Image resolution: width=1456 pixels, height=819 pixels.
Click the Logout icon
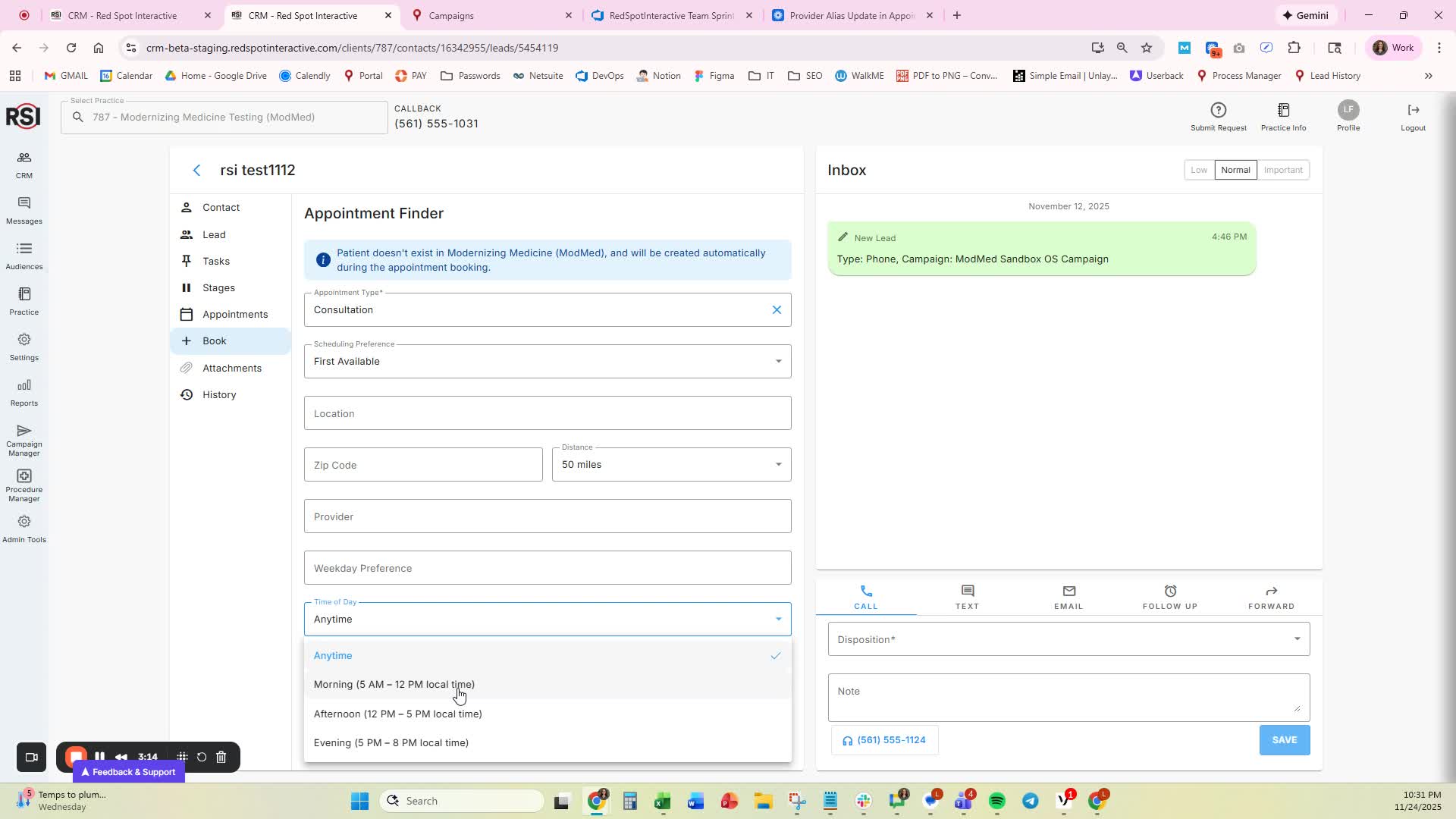(x=1413, y=116)
